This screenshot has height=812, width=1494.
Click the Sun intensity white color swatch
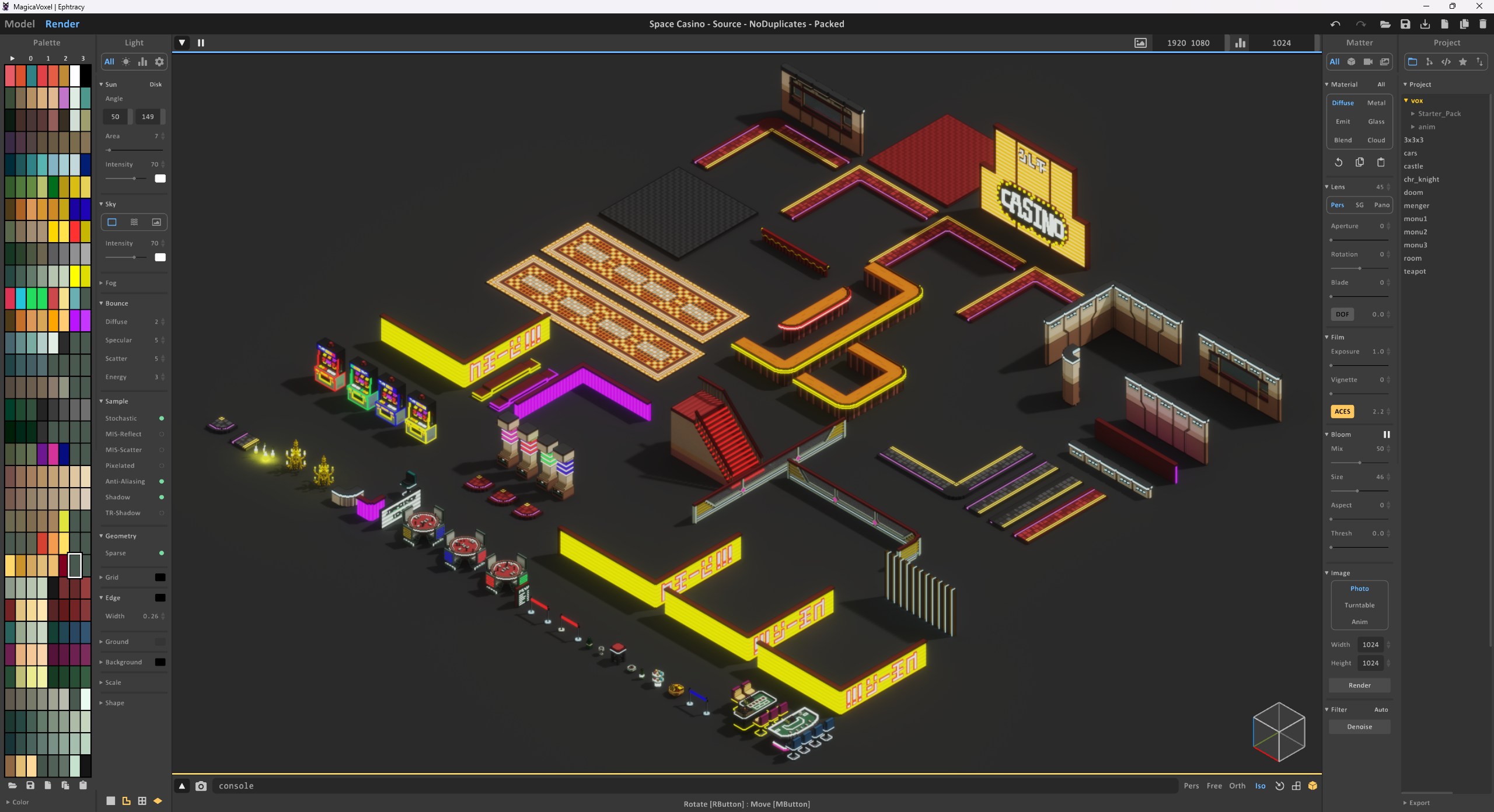tap(160, 178)
